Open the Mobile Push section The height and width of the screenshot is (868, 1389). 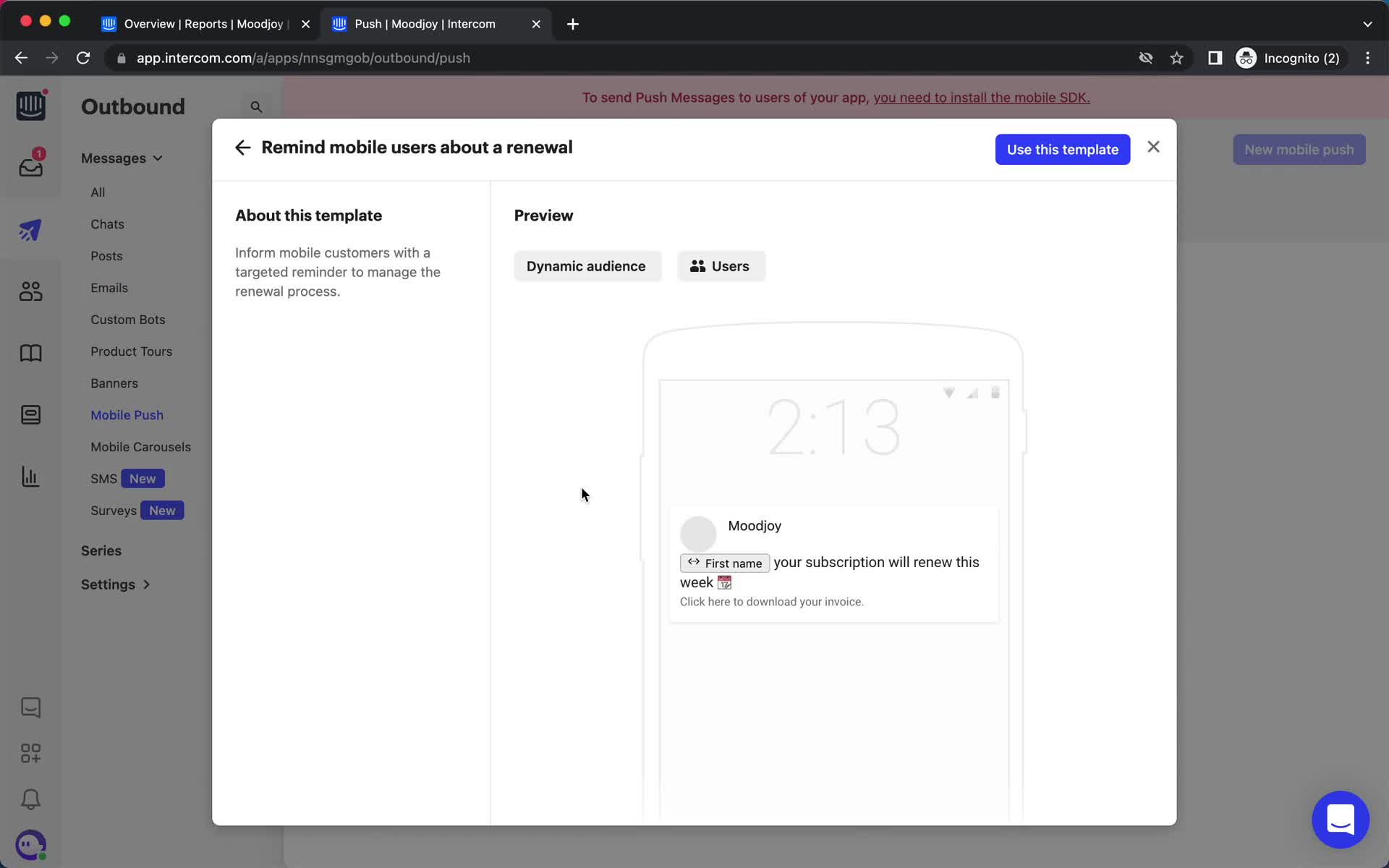127,414
